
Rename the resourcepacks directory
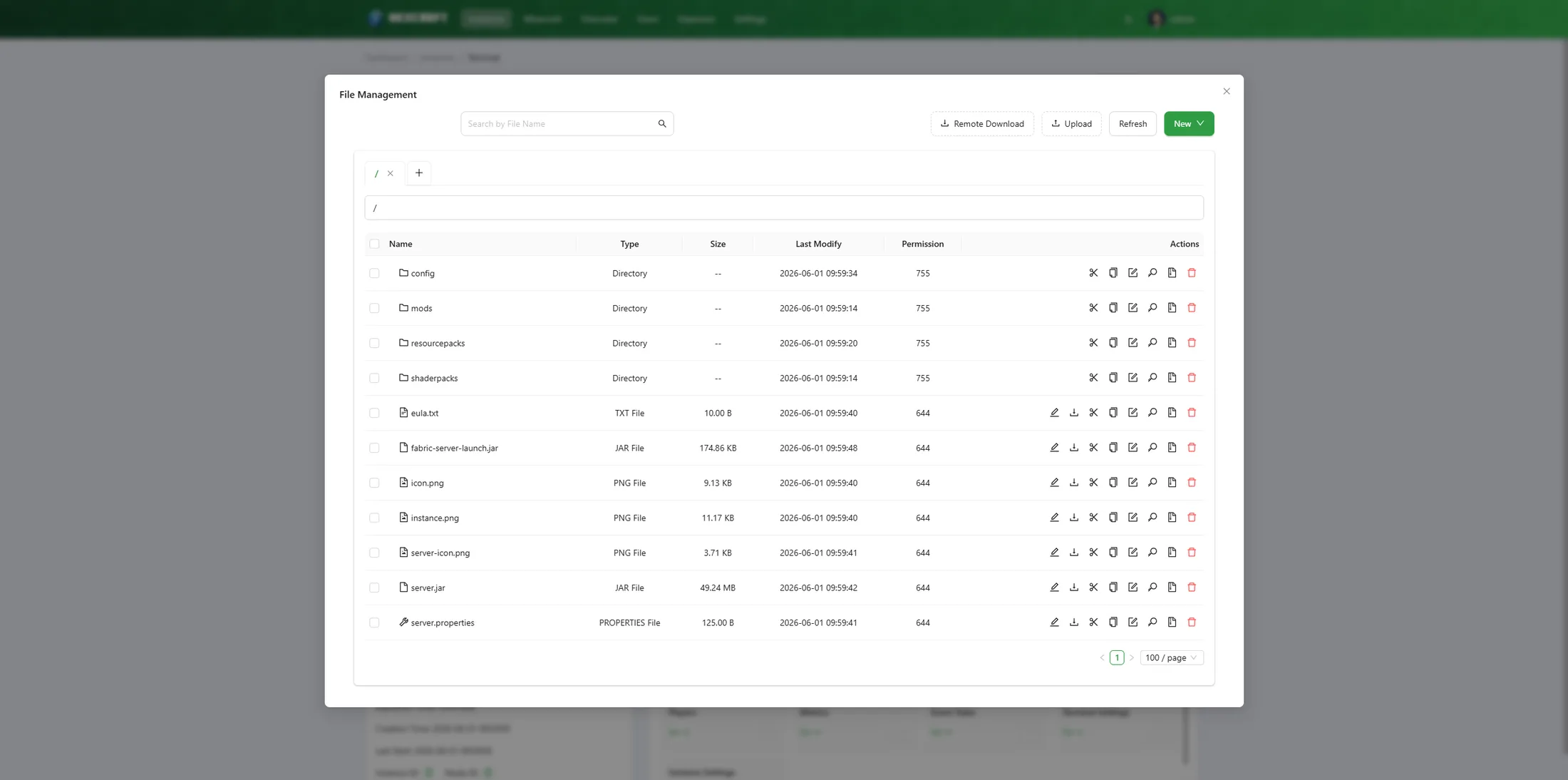coord(1133,343)
